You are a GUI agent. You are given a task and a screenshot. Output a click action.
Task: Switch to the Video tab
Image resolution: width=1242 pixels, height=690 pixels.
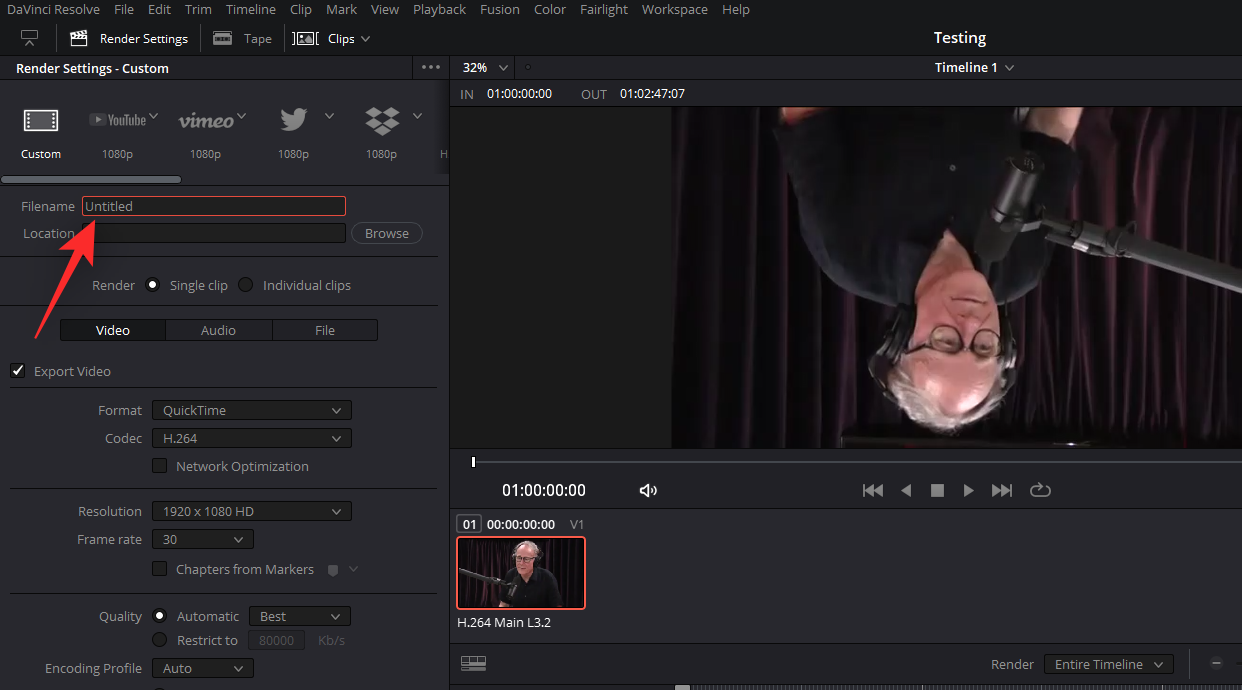[113, 330]
